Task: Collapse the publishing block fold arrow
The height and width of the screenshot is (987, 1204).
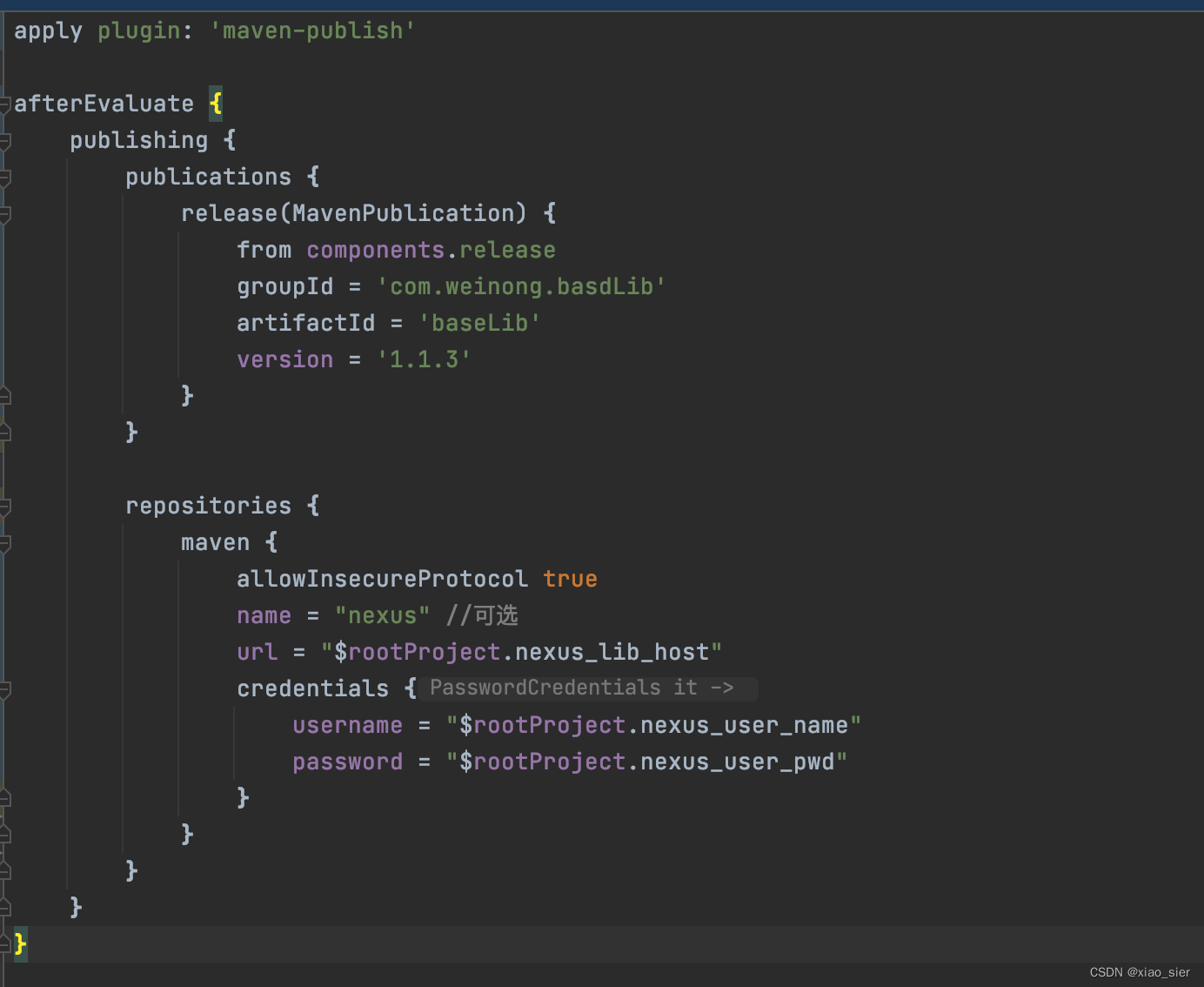Action: click(x=5, y=139)
